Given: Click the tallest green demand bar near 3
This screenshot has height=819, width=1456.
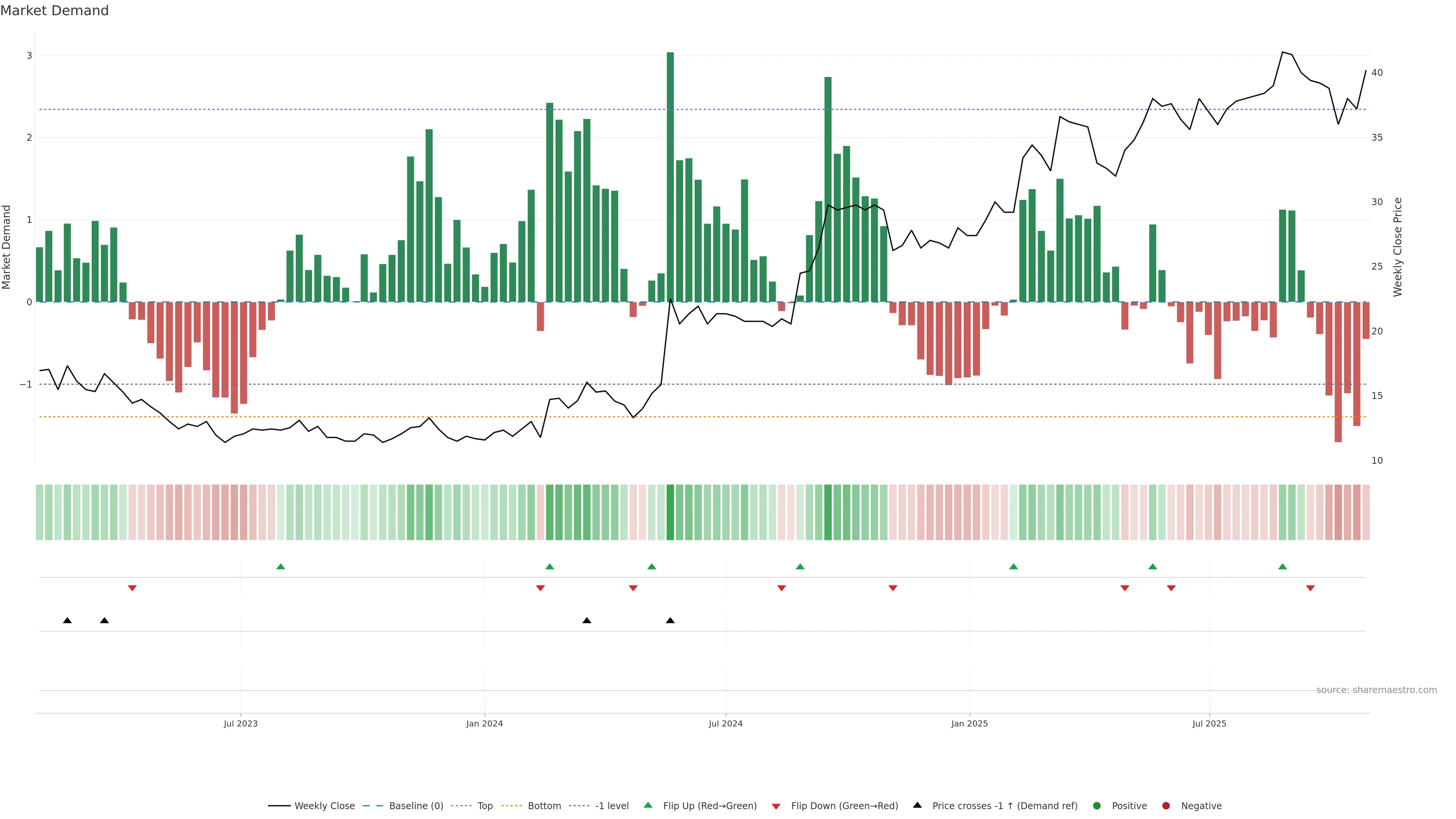Looking at the screenshot, I should [670, 169].
